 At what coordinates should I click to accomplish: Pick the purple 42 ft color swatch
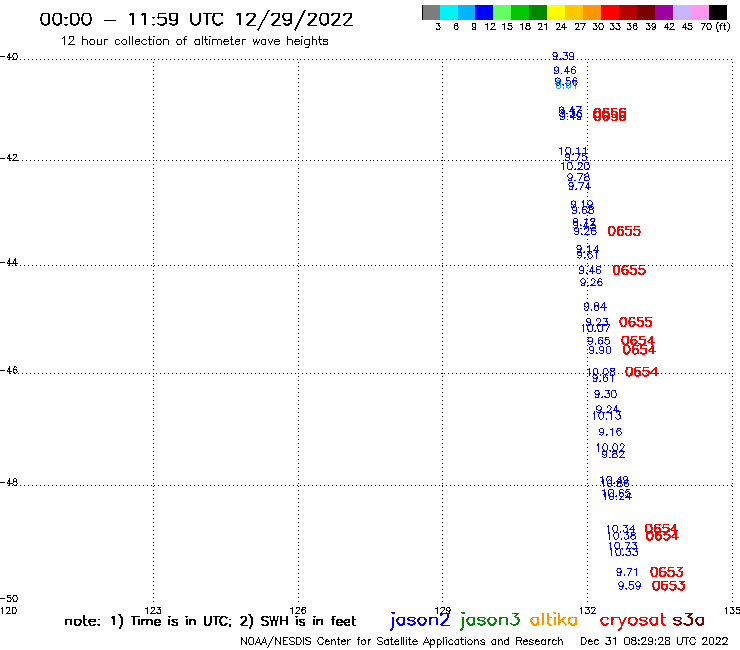664,12
